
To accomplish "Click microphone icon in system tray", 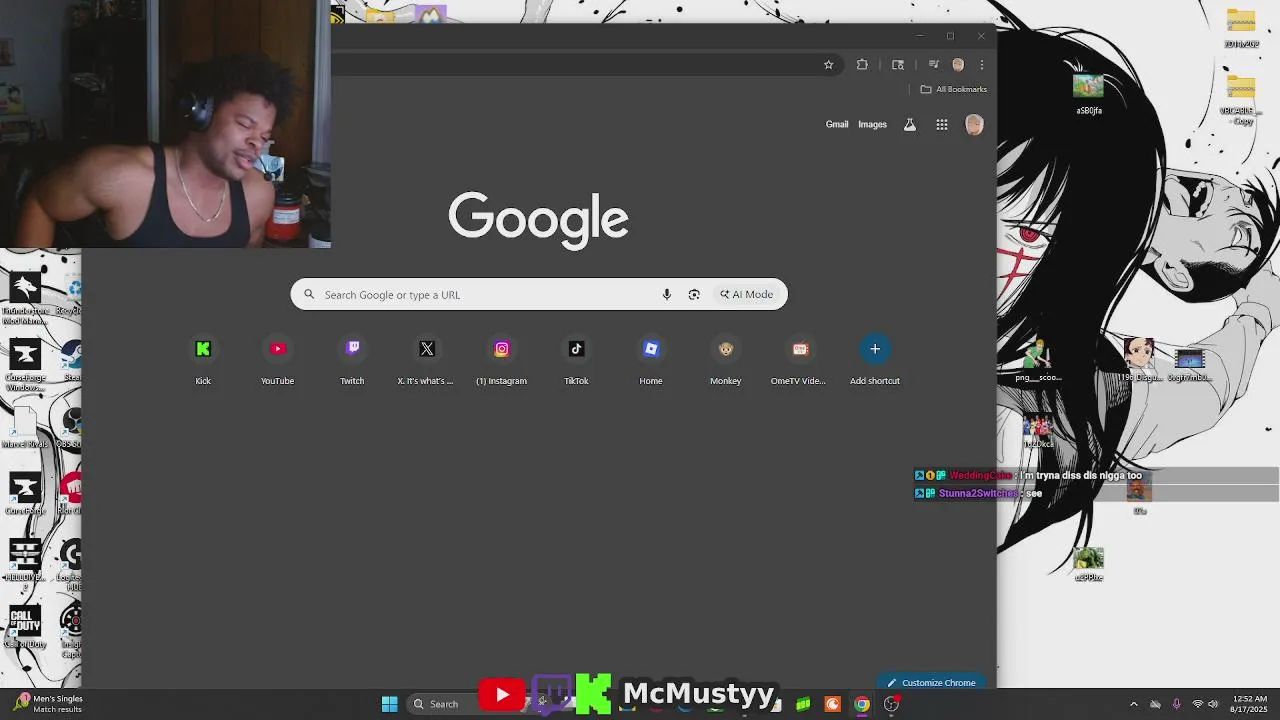I will pyautogui.click(x=1176, y=704).
